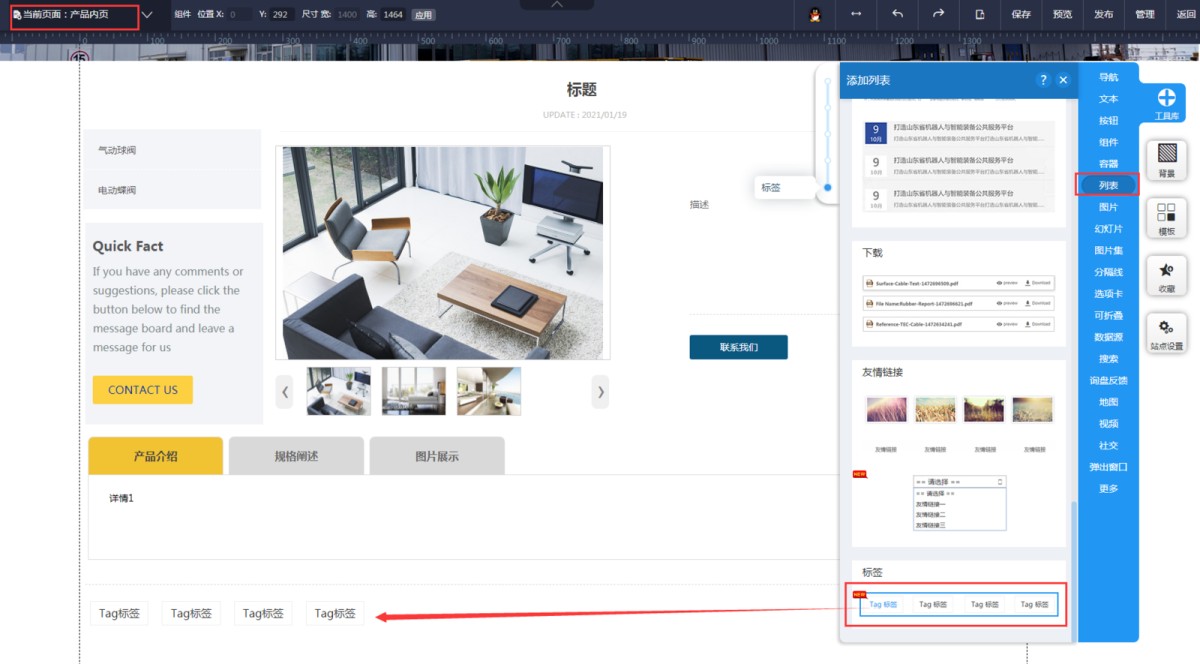Screen dimensions: 1200x664
Task: Select 图片 in the component category menu
Action: pos(1108,207)
